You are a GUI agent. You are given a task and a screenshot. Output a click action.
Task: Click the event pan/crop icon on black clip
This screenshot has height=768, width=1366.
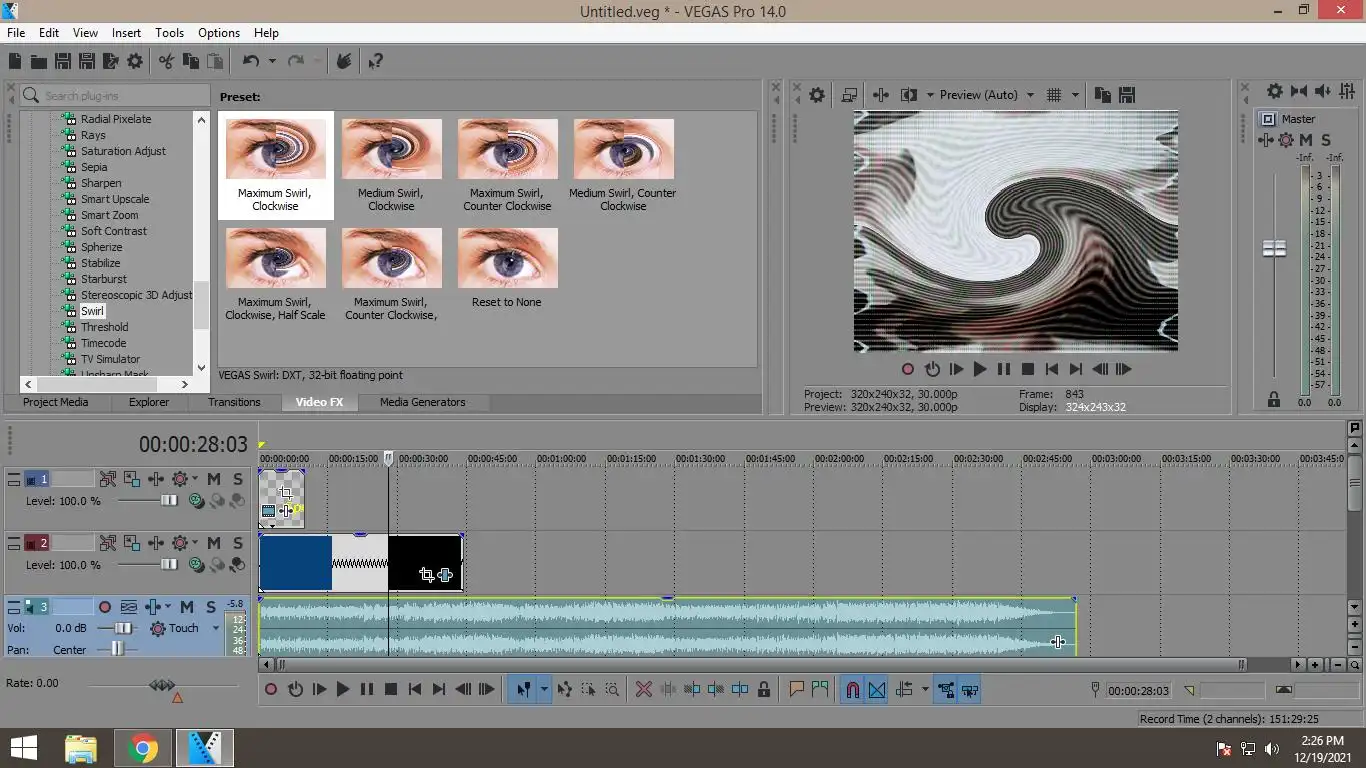tap(427, 575)
